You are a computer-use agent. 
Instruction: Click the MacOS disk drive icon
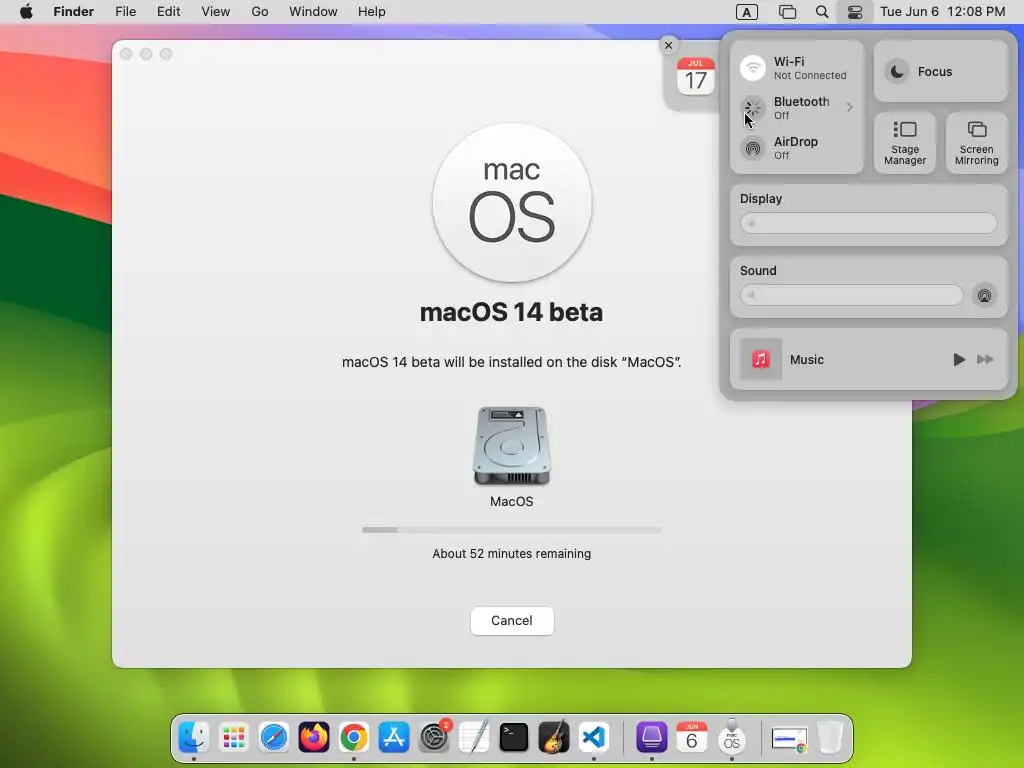tap(511, 446)
